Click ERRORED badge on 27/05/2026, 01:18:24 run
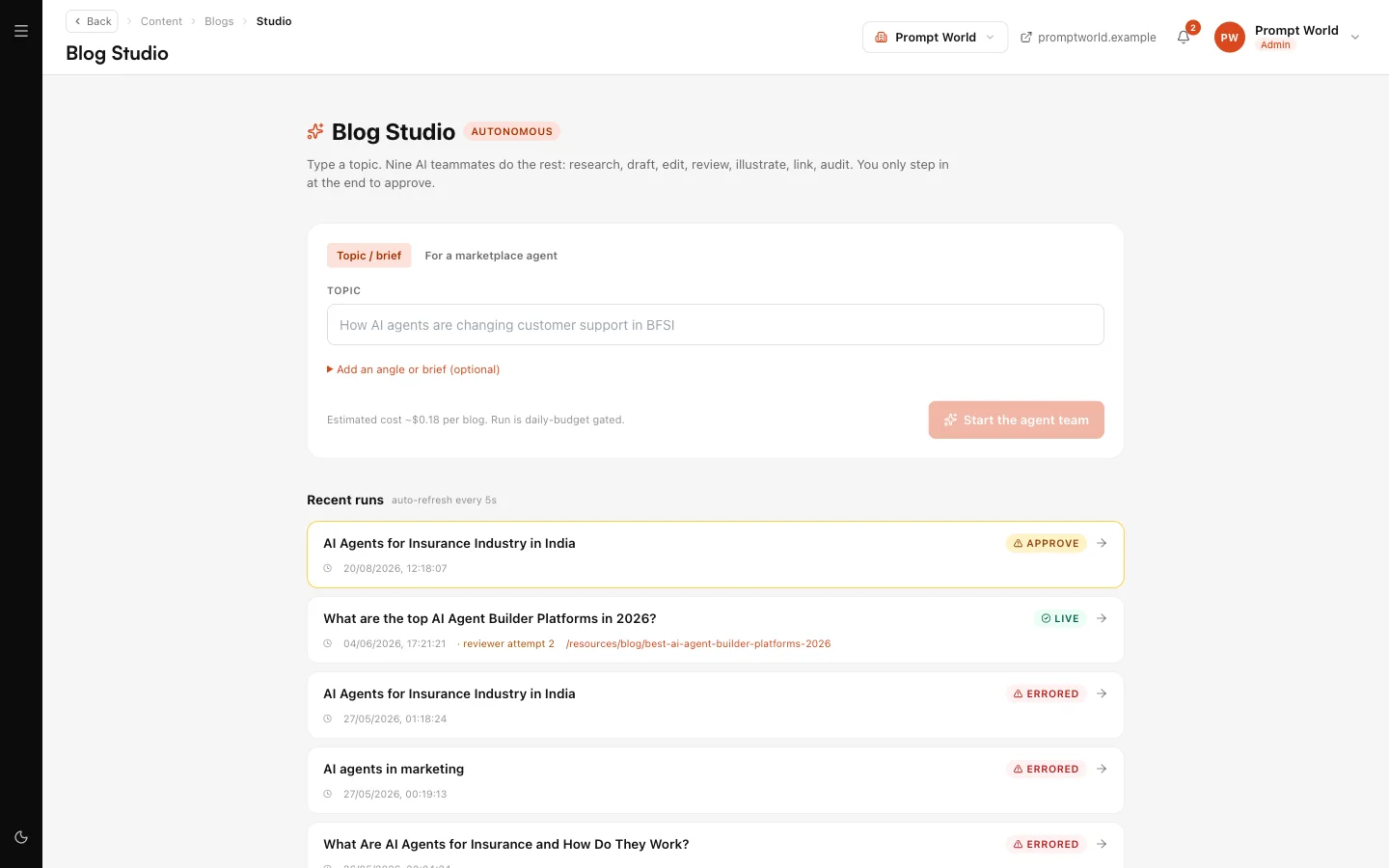The width and height of the screenshot is (1389, 868). (x=1047, y=693)
